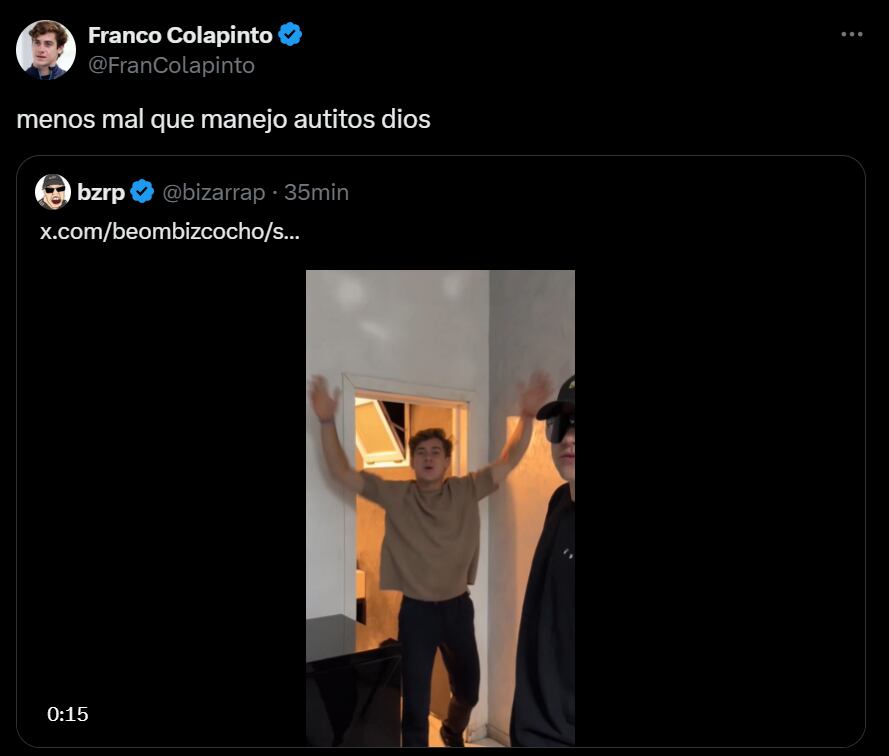889x756 pixels.
Task: Open quoted tweet via left black area
Action: (162, 482)
